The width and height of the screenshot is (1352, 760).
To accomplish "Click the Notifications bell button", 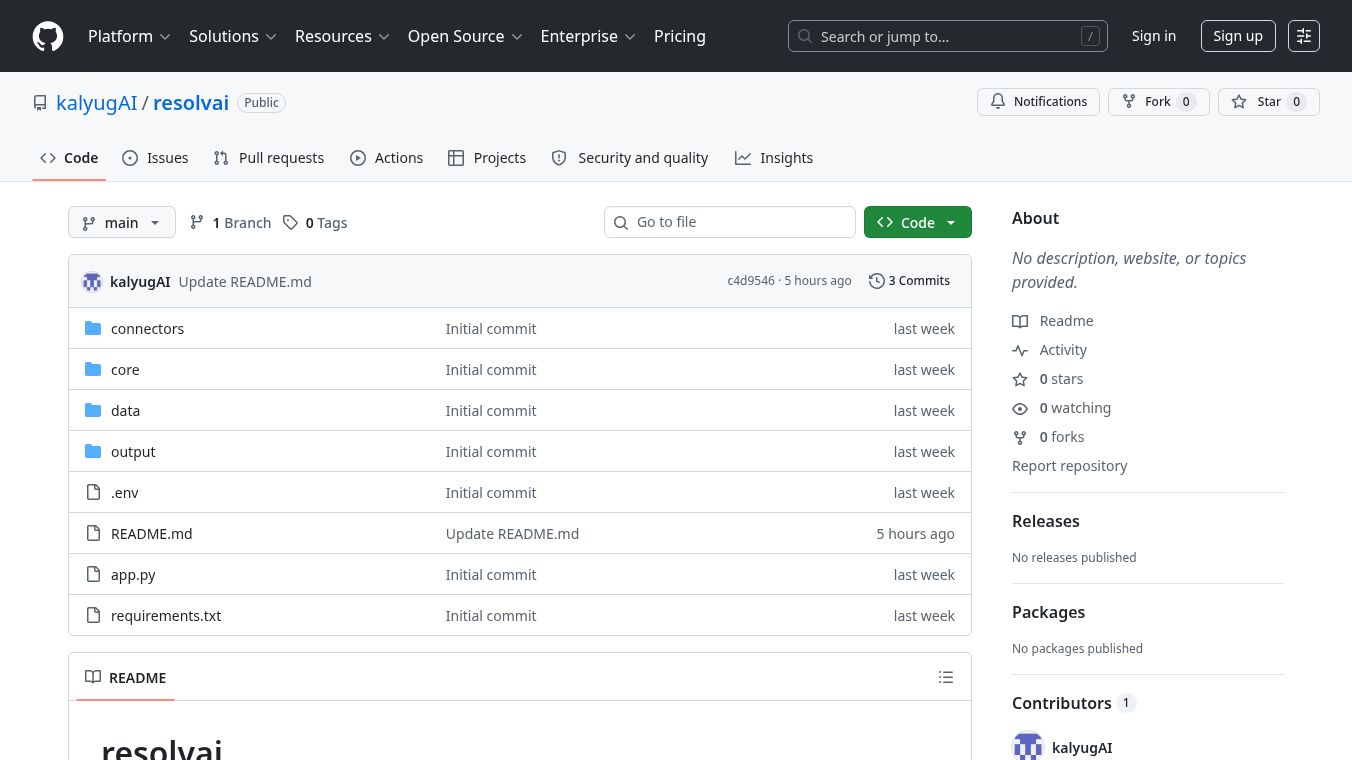I will [1038, 102].
